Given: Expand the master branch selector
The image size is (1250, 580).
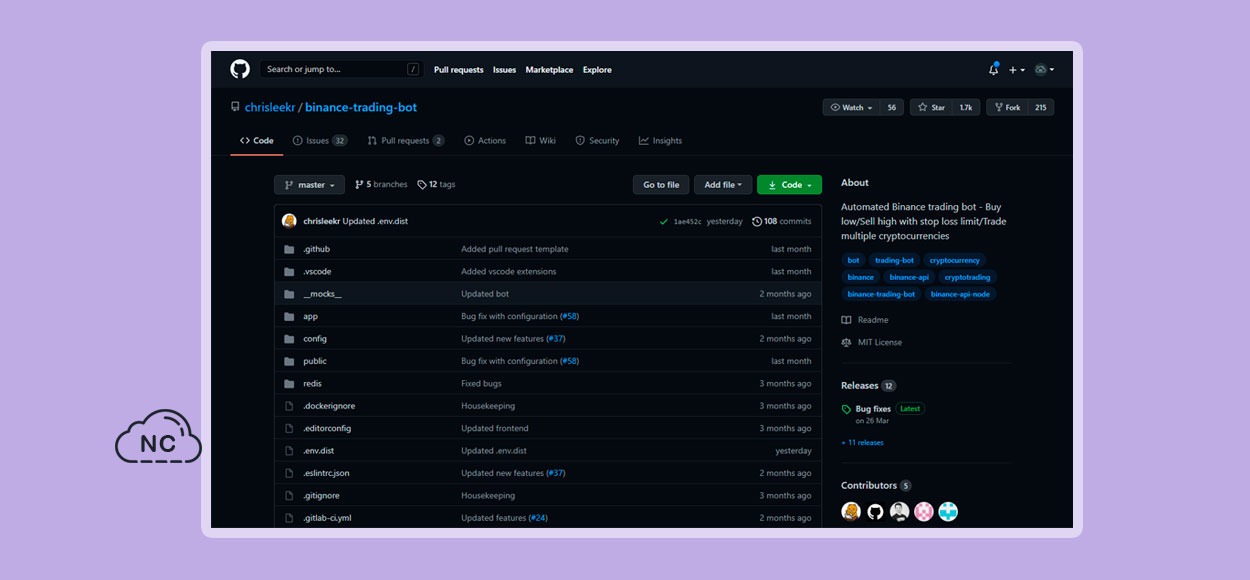Looking at the screenshot, I should tap(310, 185).
